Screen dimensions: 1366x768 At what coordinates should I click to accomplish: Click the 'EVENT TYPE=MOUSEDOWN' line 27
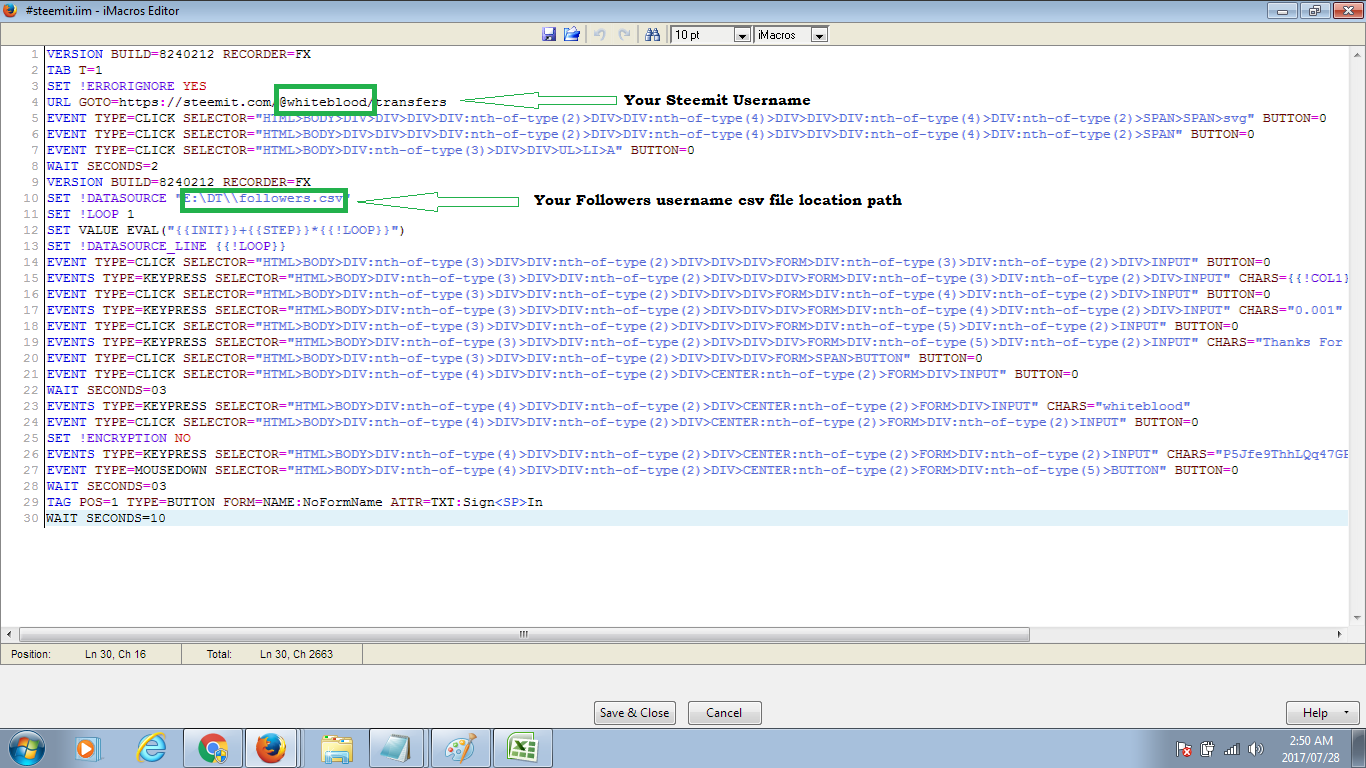642,470
